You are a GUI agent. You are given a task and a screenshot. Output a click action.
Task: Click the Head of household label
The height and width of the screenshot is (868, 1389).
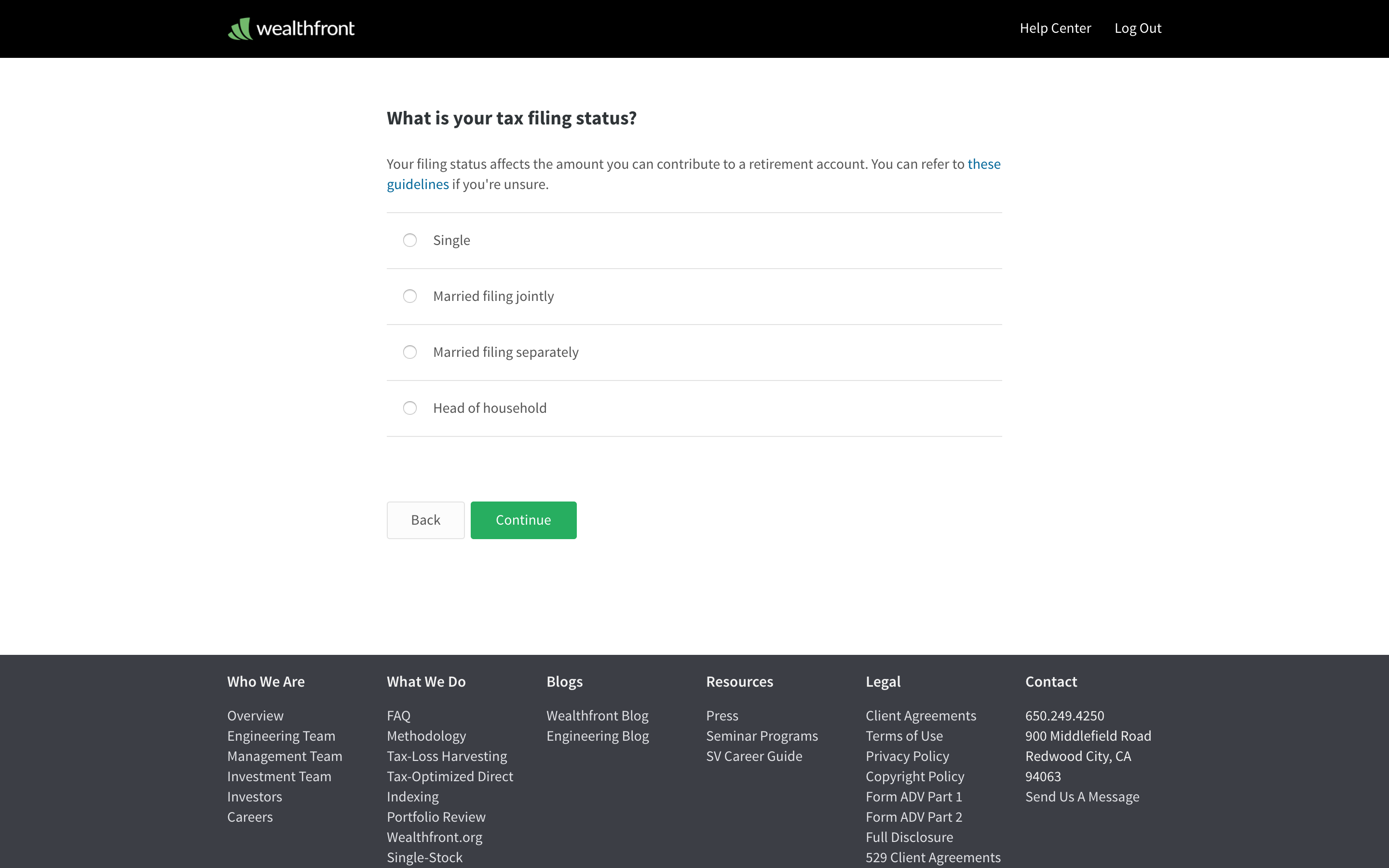point(490,408)
